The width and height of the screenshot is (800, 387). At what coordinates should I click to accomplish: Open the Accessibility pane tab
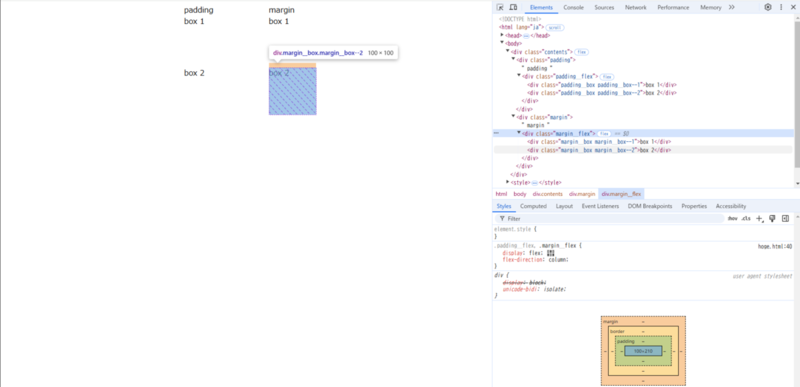coord(731,206)
